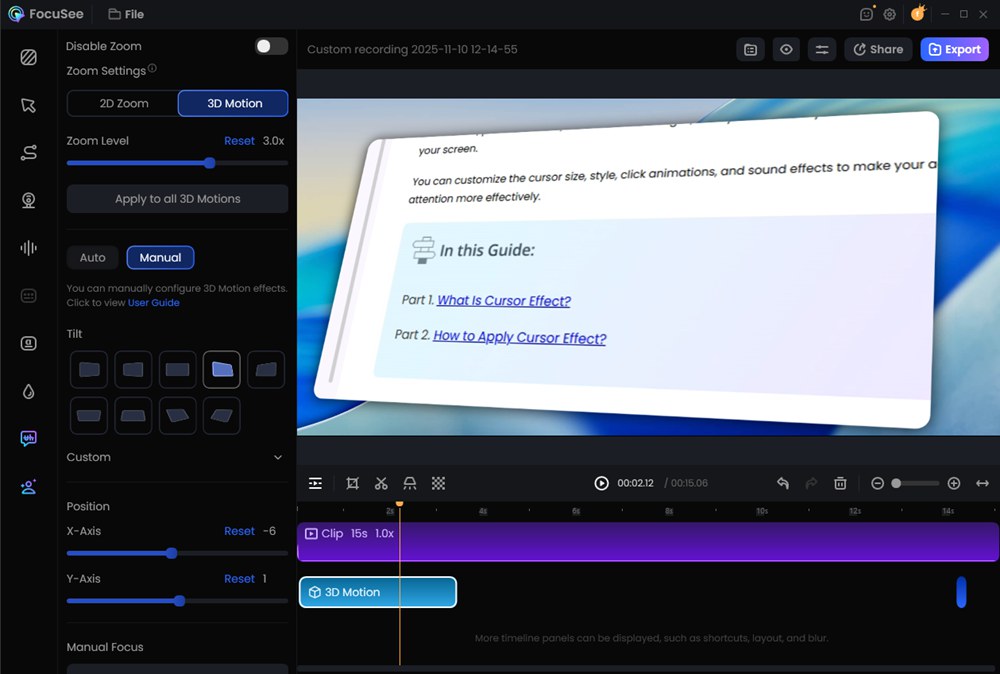Delete selection with the trash icon

click(840, 483)
